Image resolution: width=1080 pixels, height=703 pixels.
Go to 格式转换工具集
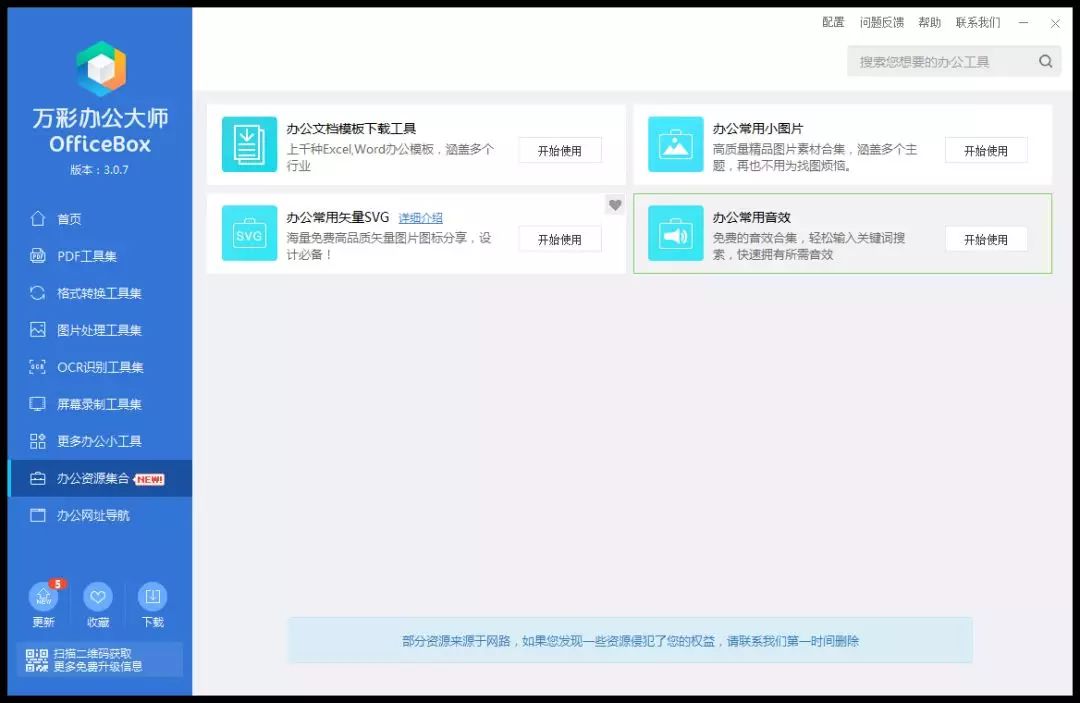click(98, 293)
